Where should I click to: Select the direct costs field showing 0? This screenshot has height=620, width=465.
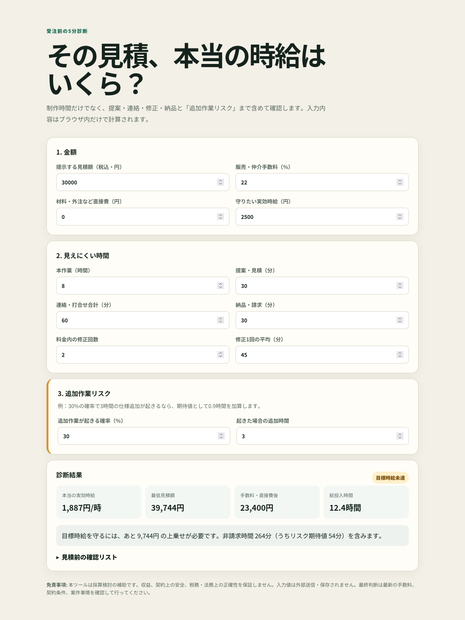pos(142,217)
